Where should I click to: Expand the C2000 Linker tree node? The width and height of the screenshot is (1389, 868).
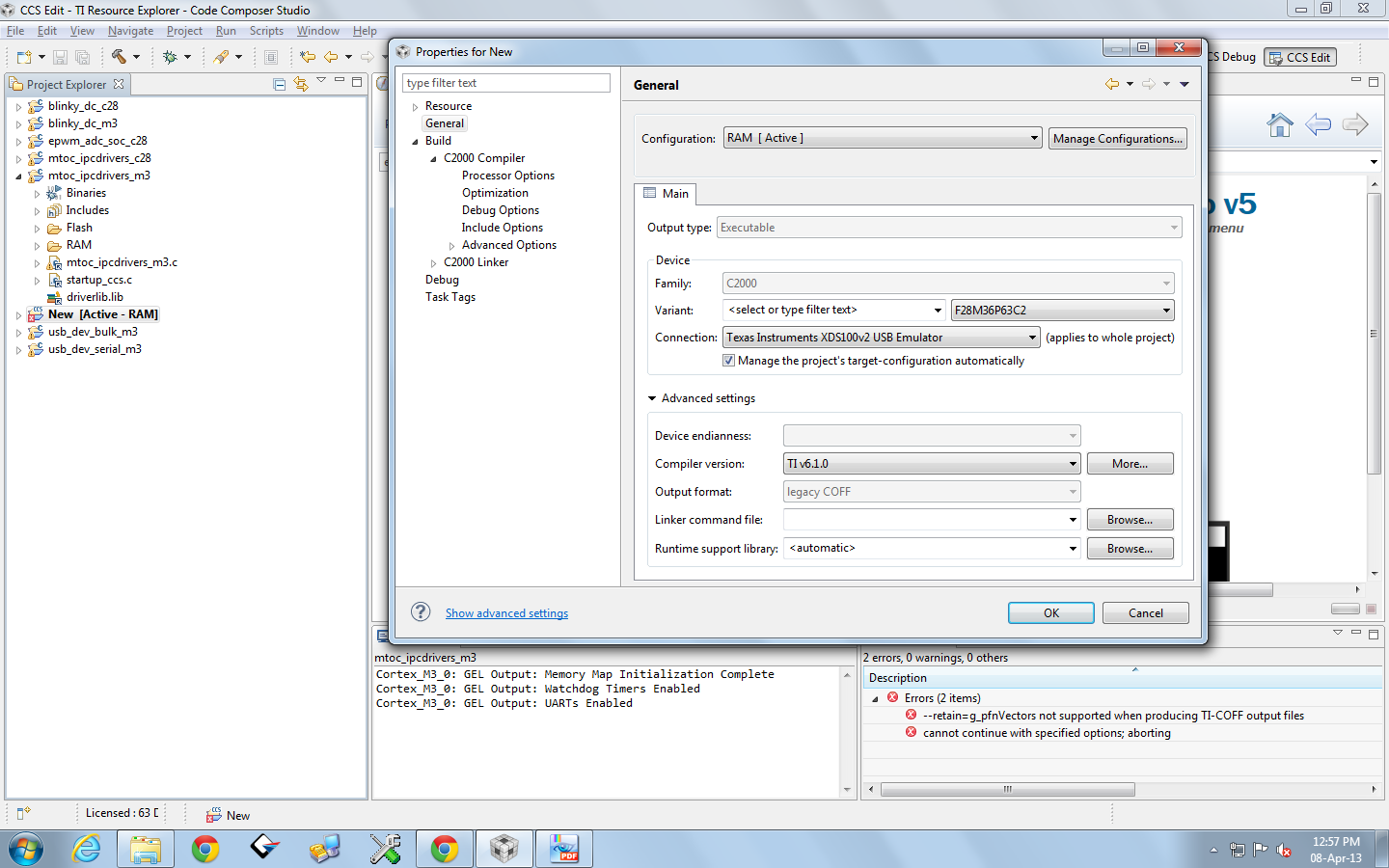(433, 262)
